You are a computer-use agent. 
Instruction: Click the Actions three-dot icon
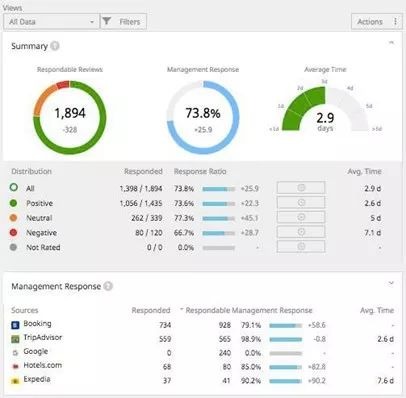pyautogui.click(x=395, y=21)
